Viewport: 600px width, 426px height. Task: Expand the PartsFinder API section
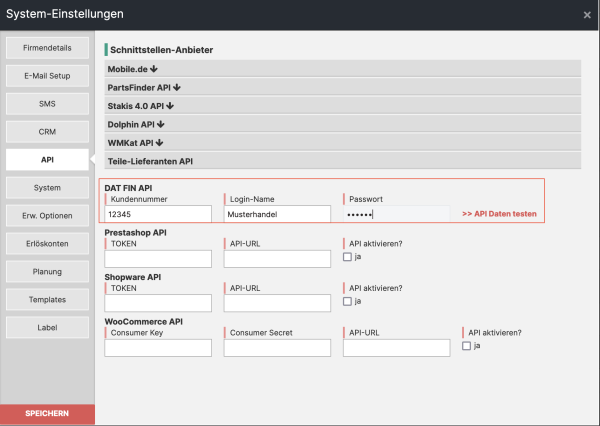pos(144,87)
